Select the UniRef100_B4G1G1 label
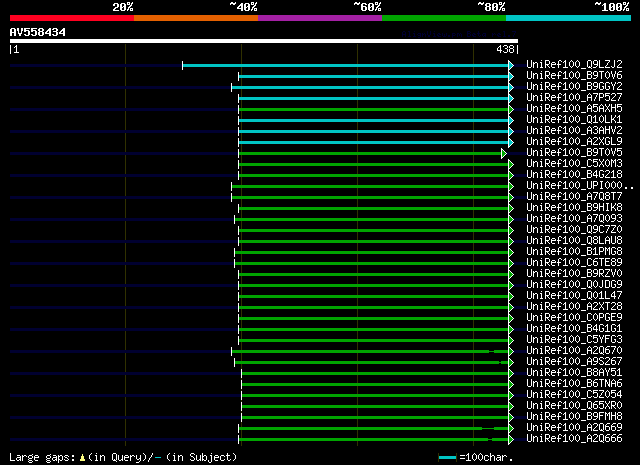The image size is (640, 465). (x=574, y=329)
